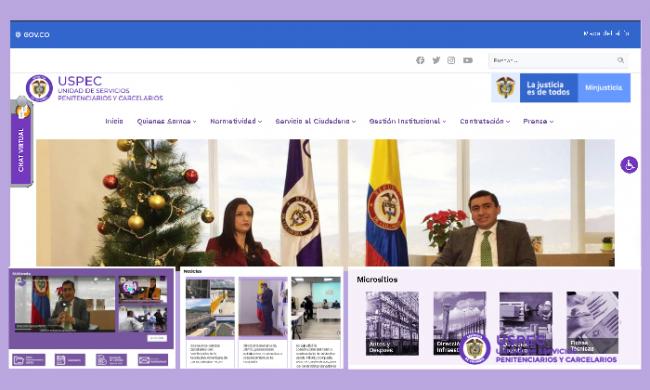The image size is (650, 390).
Task: Click La justicia es de todos banner
Action: pos(548,88)
